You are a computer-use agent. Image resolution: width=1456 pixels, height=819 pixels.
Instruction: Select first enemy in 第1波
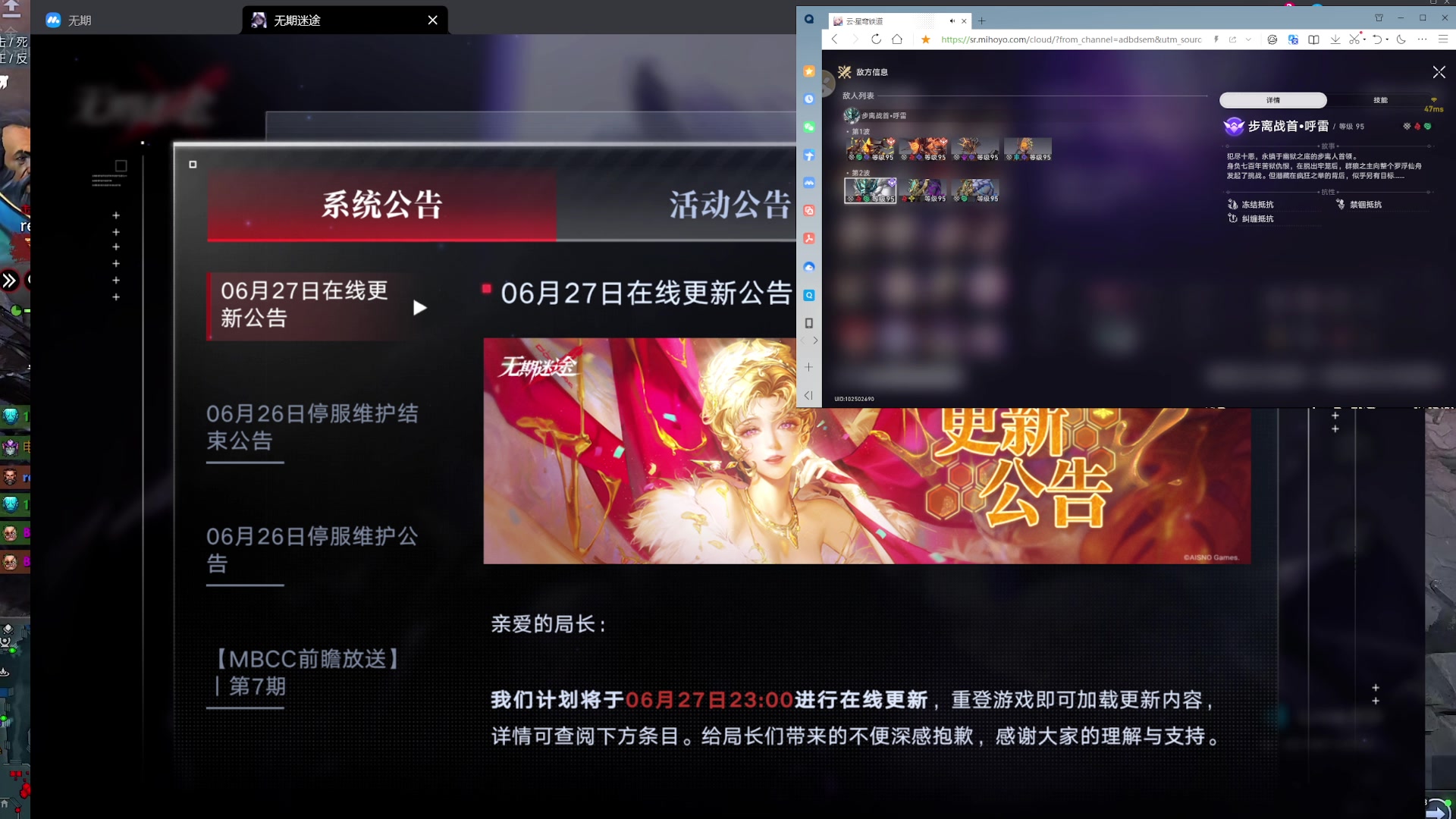click(871, 149)
